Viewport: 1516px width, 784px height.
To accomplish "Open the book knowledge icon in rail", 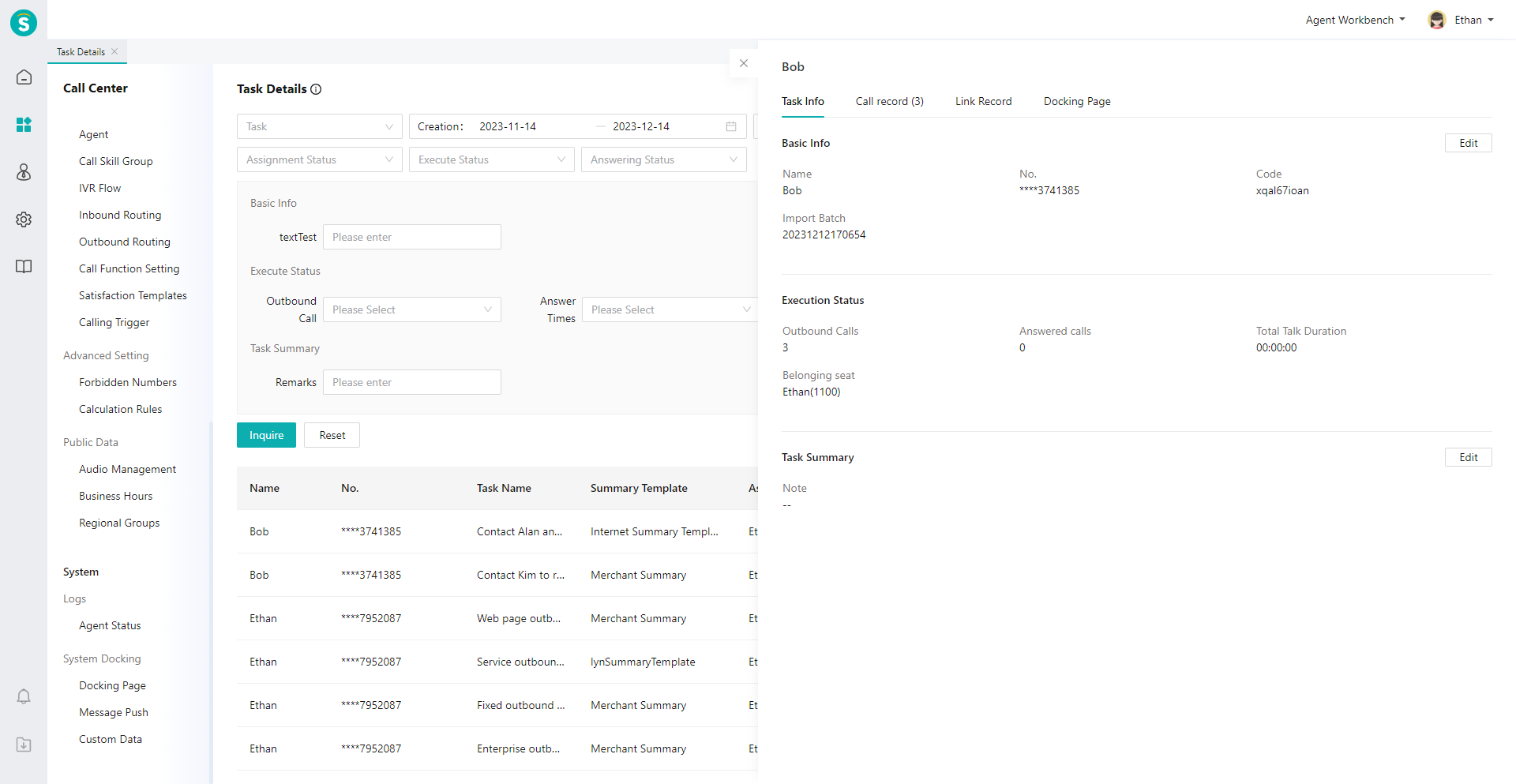I will [24, 267].
